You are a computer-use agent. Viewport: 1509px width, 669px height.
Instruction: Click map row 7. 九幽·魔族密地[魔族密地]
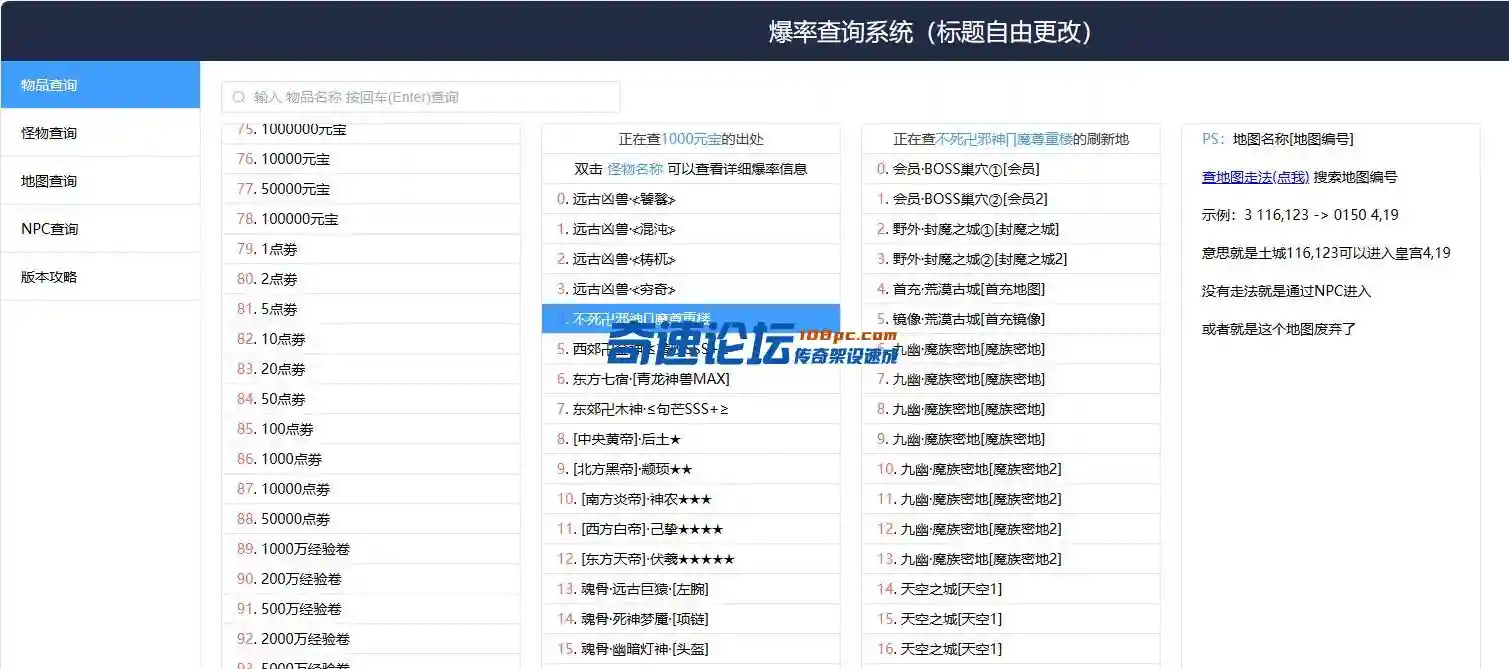point(1011,379)
